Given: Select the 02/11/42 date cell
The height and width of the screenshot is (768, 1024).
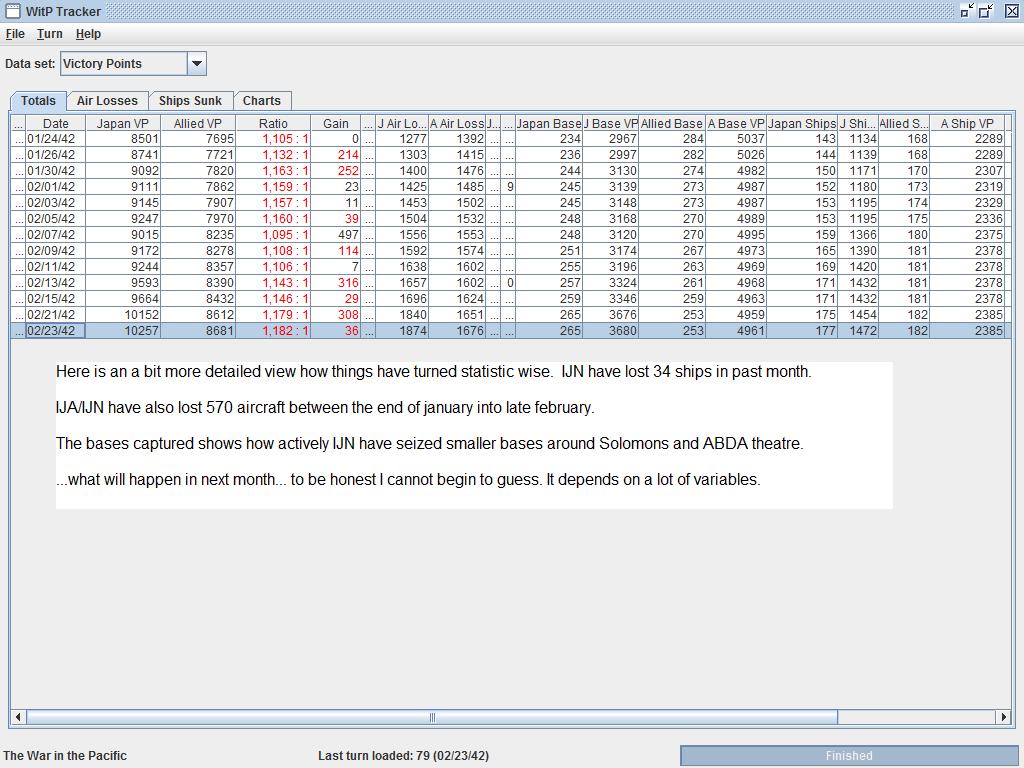Looking at the screenshot, I should pyautogui.click(x=56, y=266).
